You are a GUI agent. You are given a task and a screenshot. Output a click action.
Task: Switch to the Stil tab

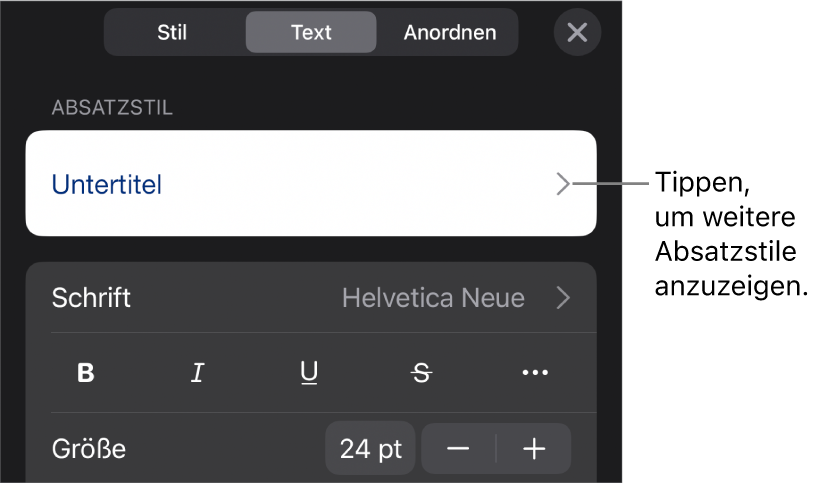coord(172,32)
